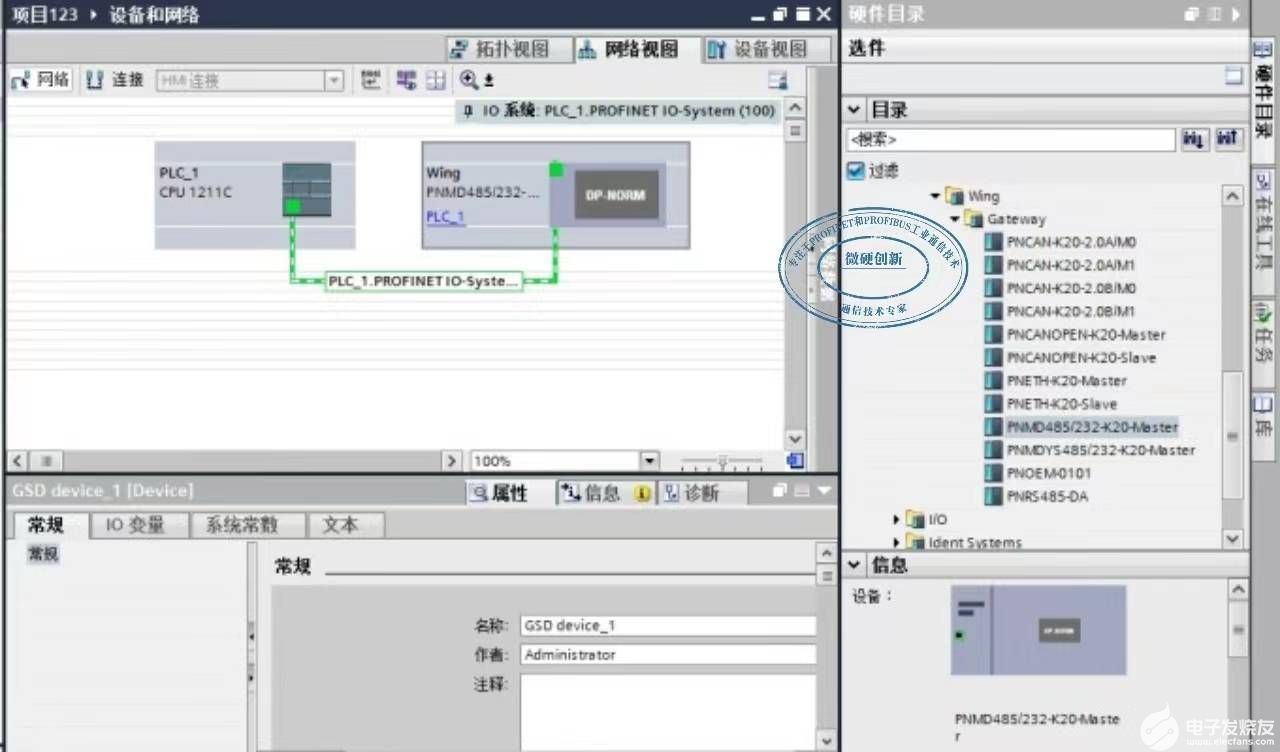Click the search upward icon in catalog

click(x=1228, y=139)
